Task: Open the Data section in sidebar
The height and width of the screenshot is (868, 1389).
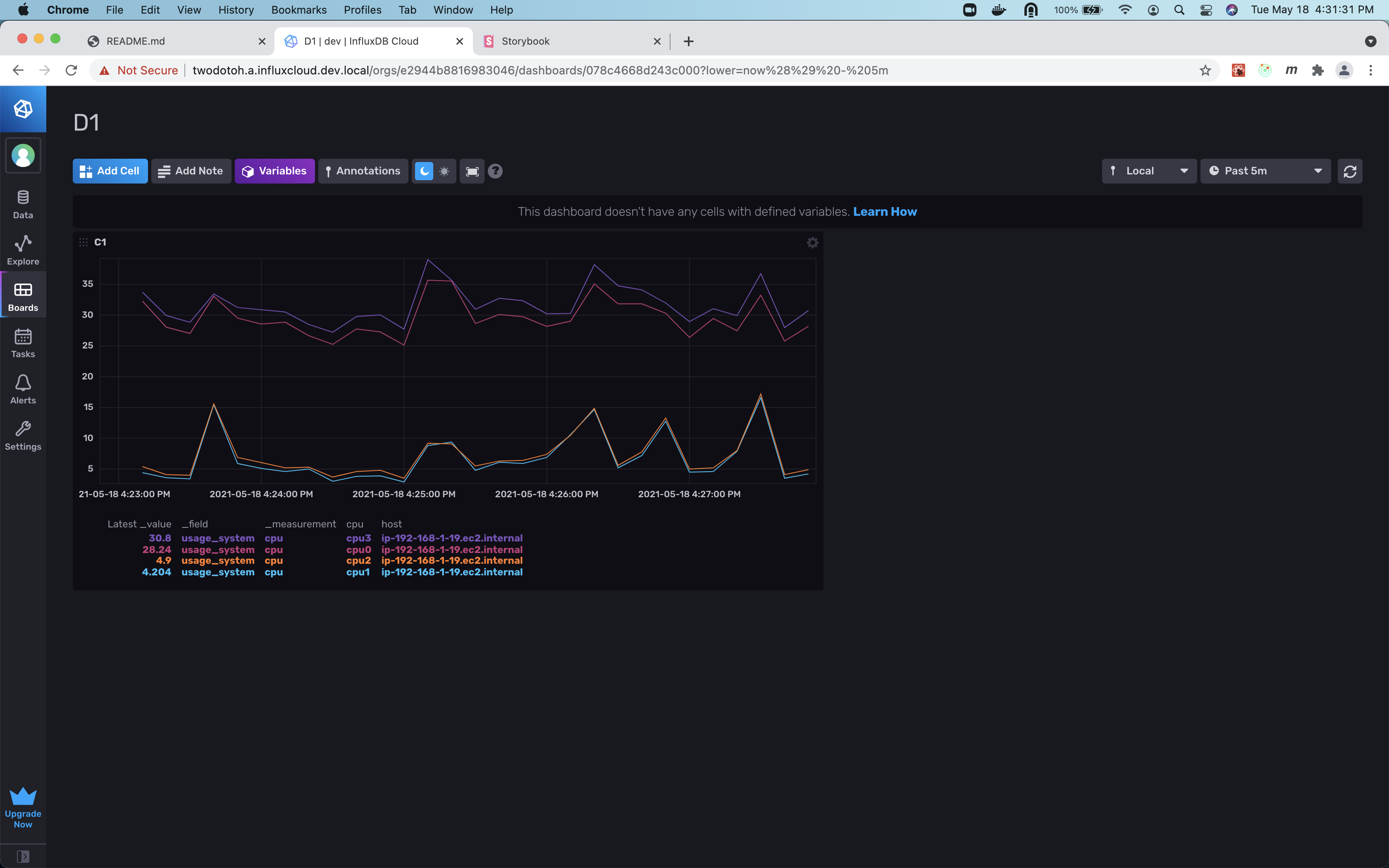Action: (22, 203)
